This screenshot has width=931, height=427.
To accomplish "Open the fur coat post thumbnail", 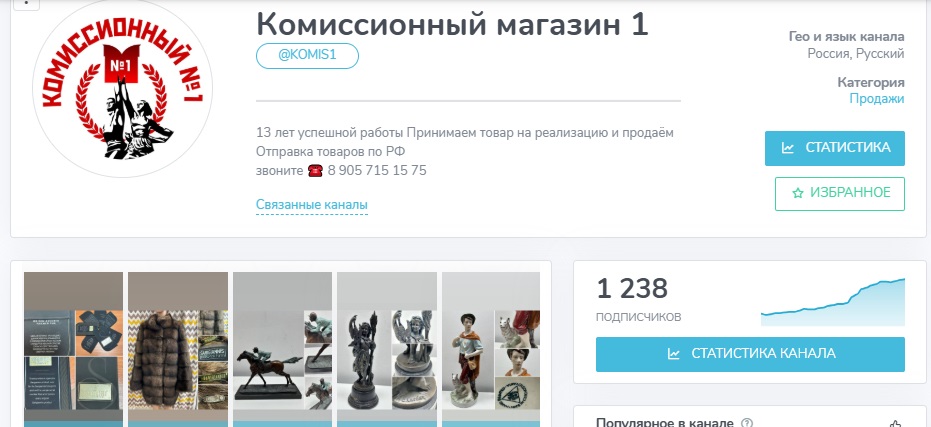I will click(x=178, y=349).
